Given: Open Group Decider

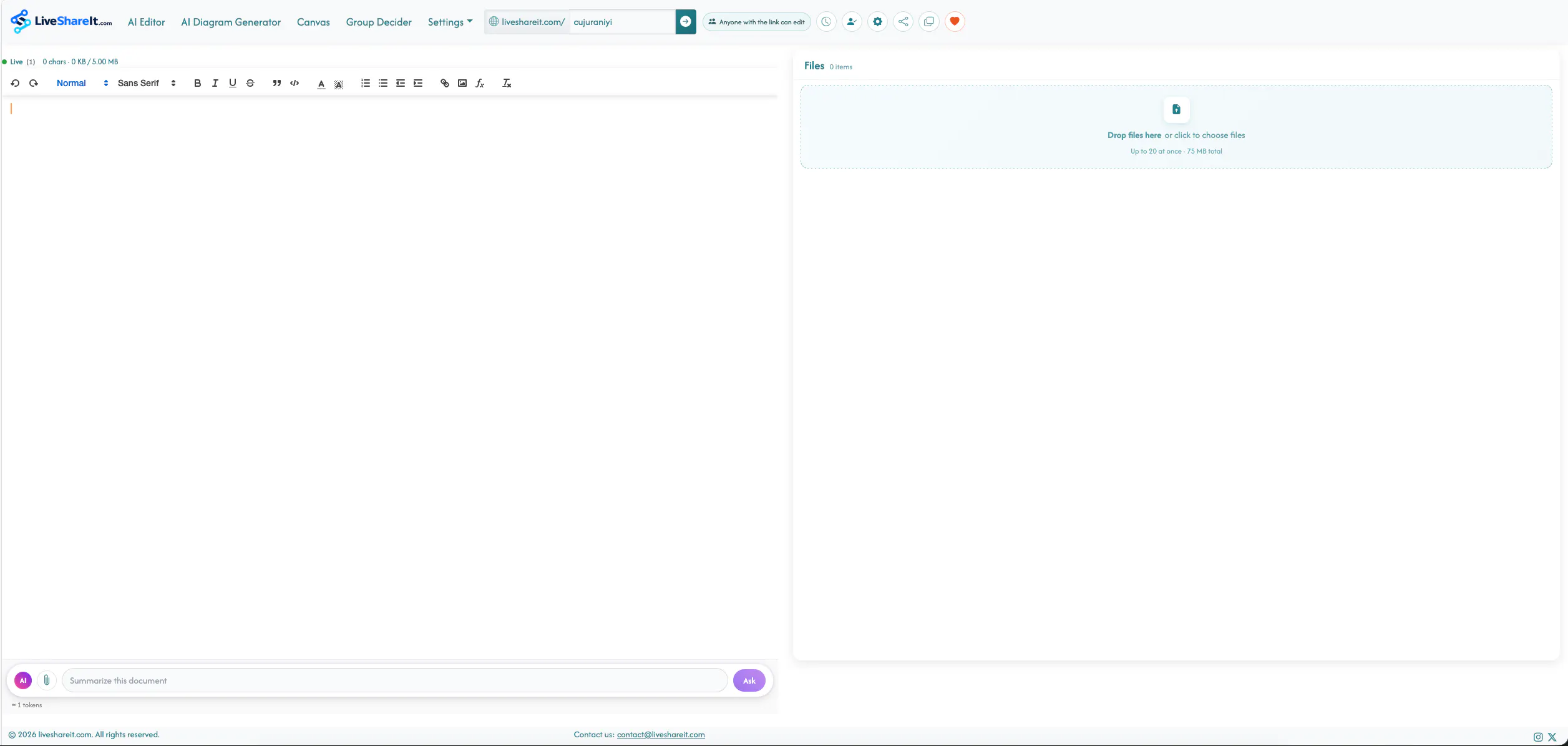Looking at the screenshot, I should (x=379, y=22).
